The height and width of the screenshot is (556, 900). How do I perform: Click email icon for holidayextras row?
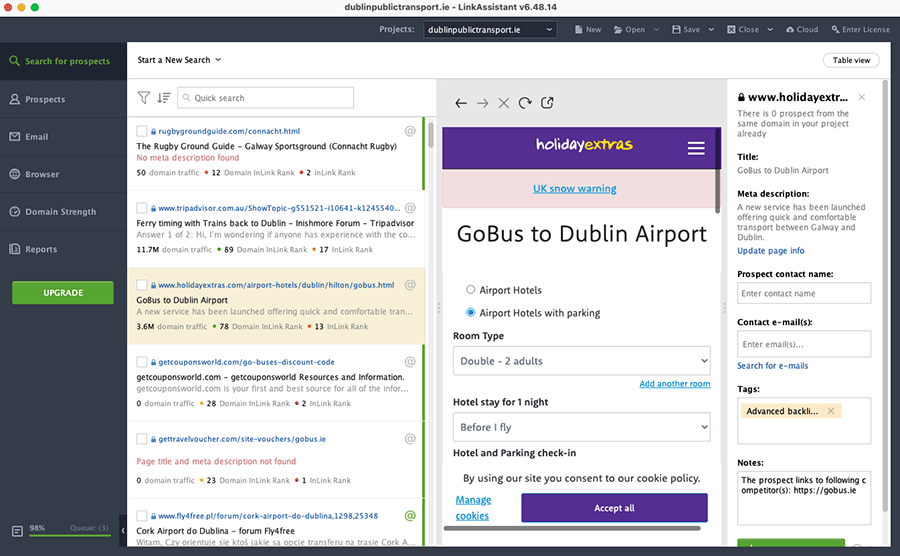tap(410, 285)
